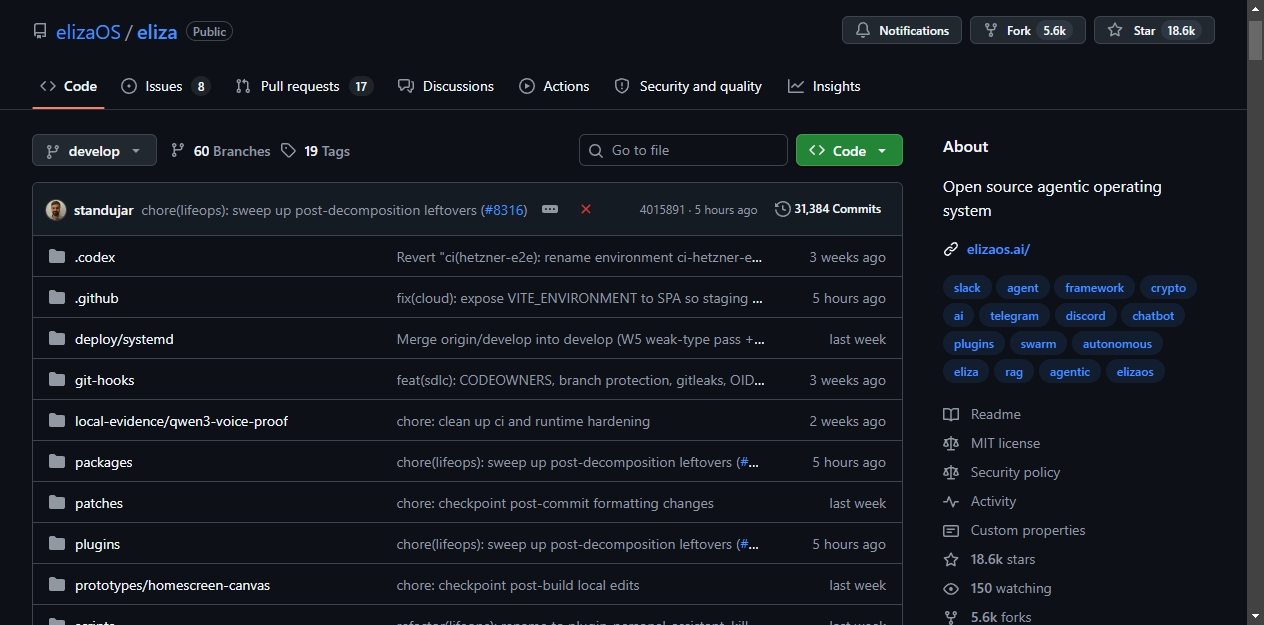This screenshot has width=1264, height=625.
Task: Click the folder icon beside prototypes/homescreen-canvas
Action: click(57, 585)
